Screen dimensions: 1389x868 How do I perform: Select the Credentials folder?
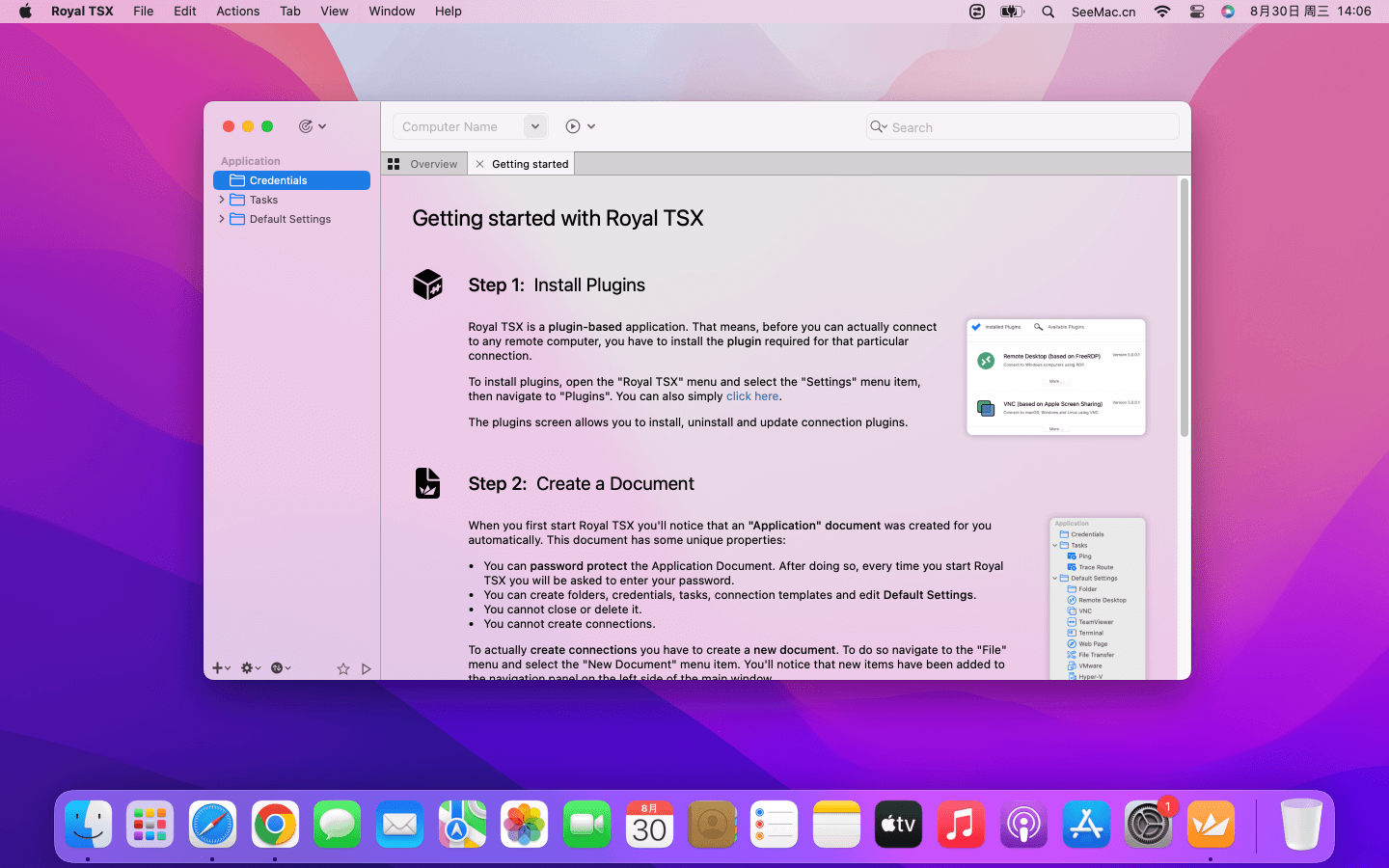pos(278,180)
